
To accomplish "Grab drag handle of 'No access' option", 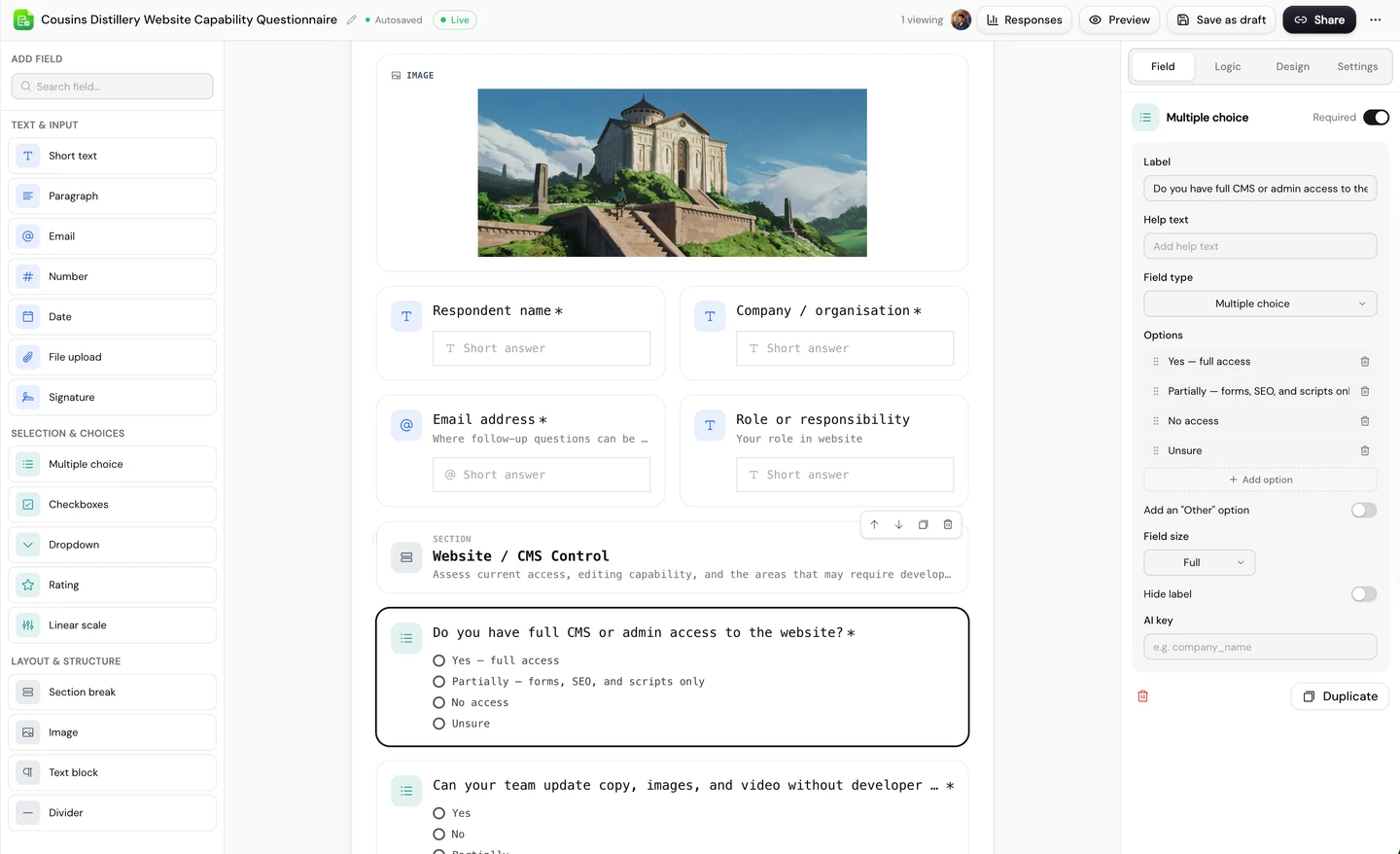I will coord(1156,421).
